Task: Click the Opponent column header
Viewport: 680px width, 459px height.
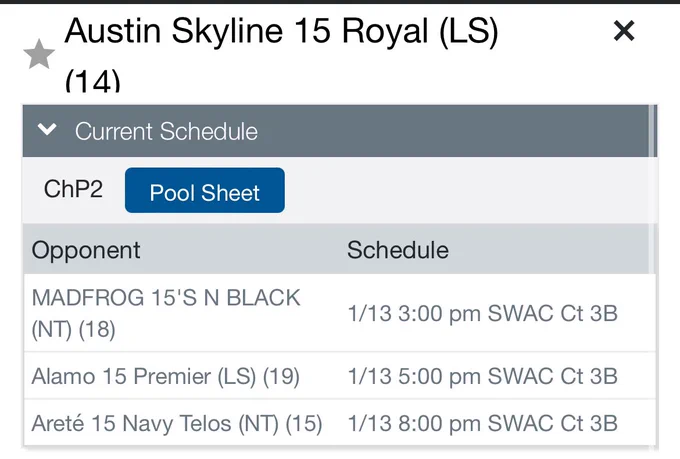Action: coord(86,250)
